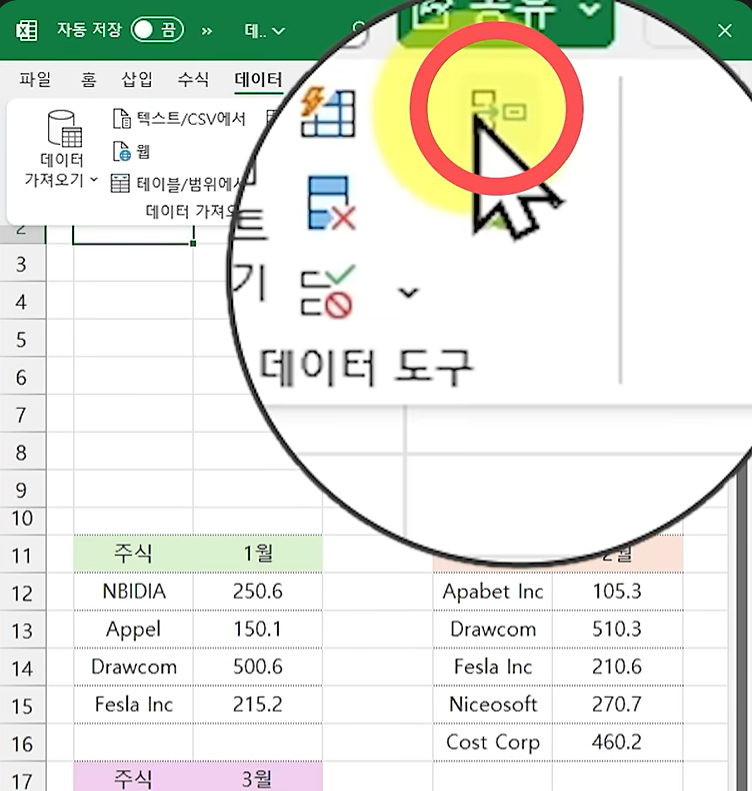The width and height of the screenshot is (752, 791).
Task: Expand the 데이터 가져오기 dropdown arrow
Action: point(94,179)
